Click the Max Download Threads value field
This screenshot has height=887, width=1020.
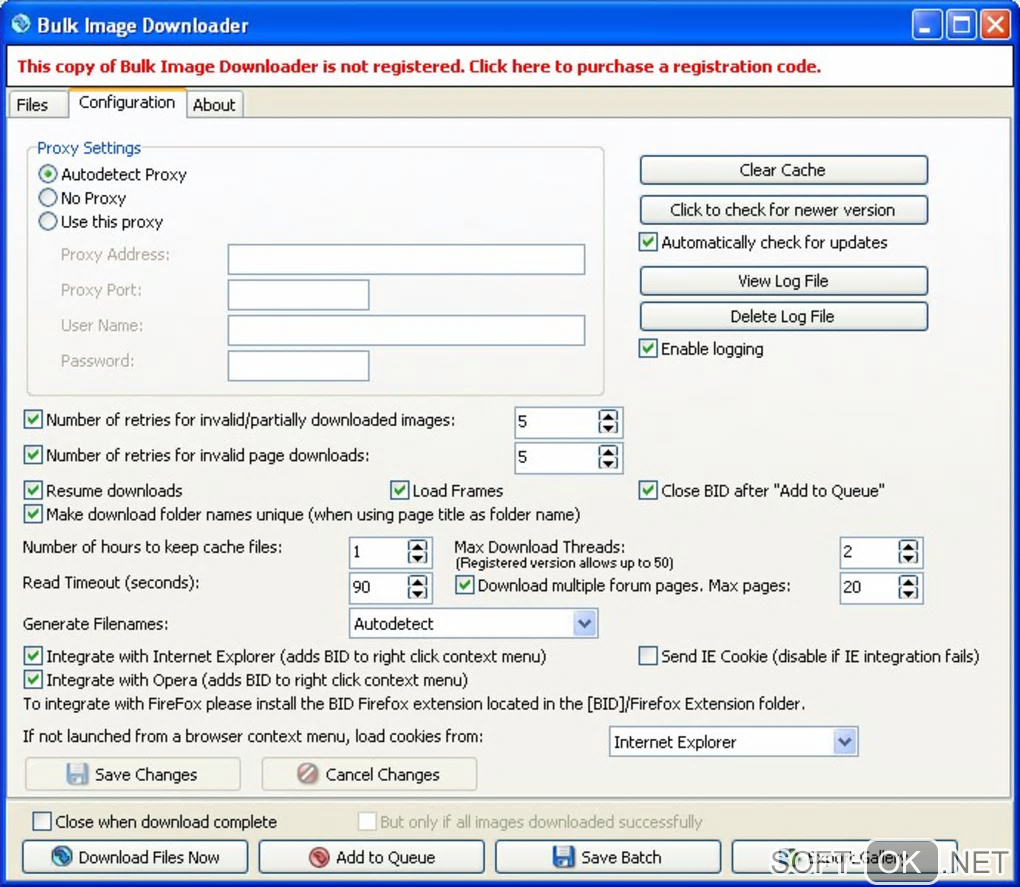pos(869,552)
